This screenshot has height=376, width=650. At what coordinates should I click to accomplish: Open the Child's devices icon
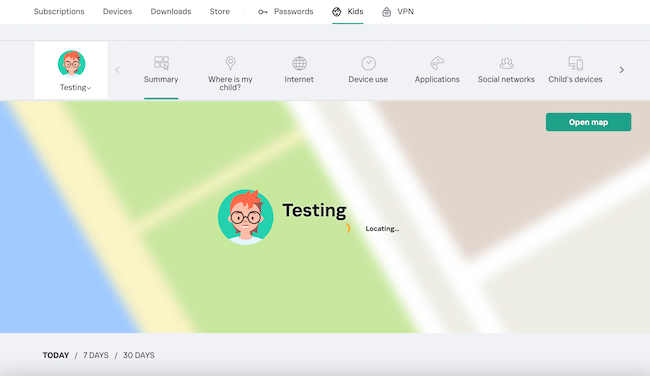(x=575, y=63)
